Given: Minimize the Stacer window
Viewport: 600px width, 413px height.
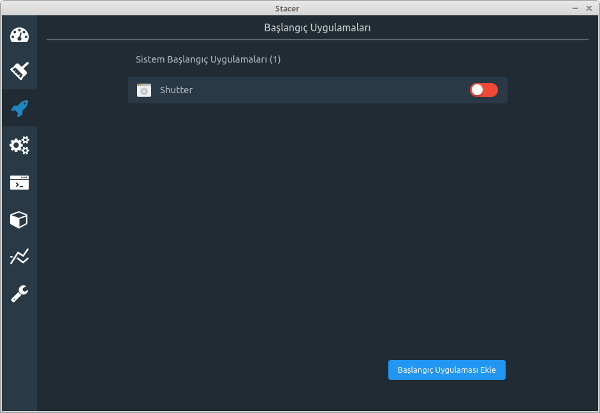Looking at the screenshot, I should tap(575, 8).
